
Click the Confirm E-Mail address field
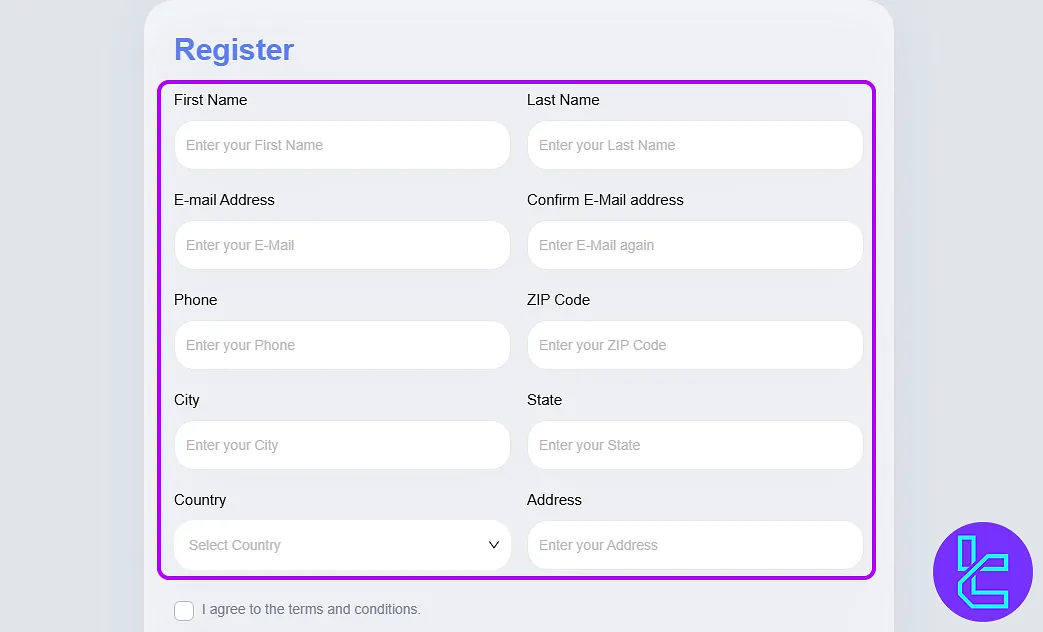click(695, 245)
